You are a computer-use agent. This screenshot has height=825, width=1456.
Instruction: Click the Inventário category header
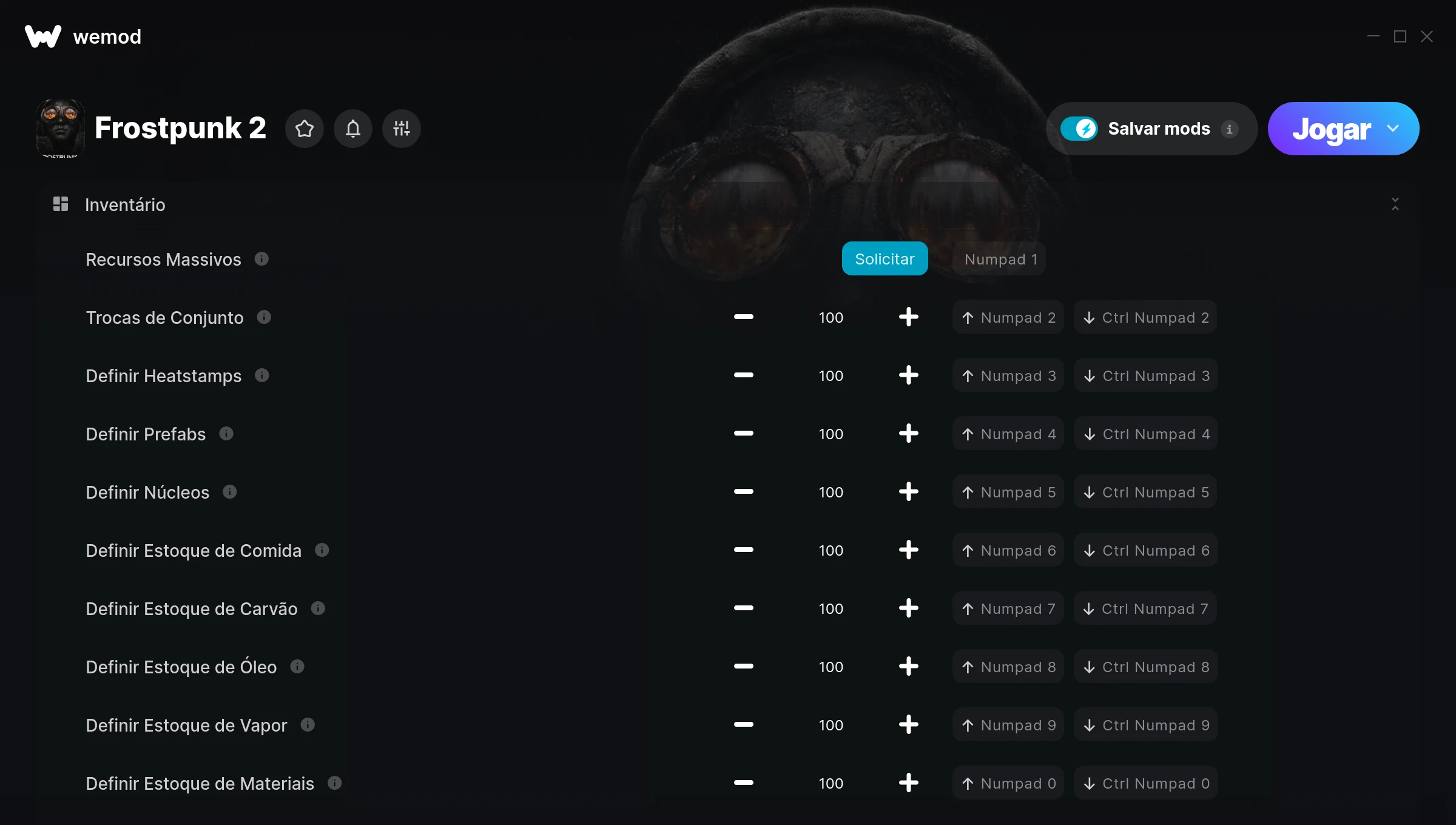pos(125,204)
